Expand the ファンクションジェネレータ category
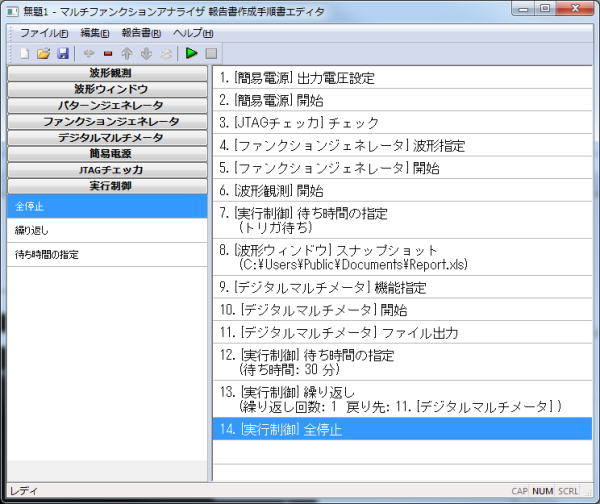Screen dimensions: 600x504 tap(107, 121)
